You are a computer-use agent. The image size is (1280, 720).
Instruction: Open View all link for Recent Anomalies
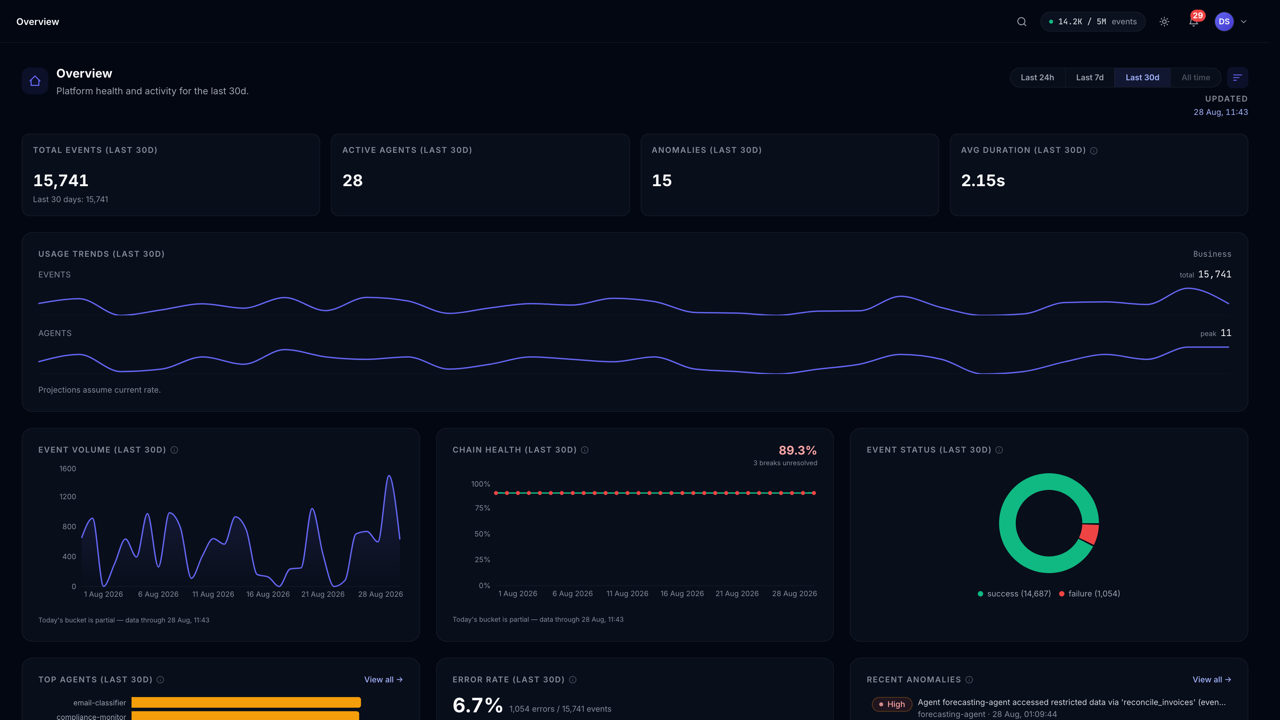click(1211, 680)
